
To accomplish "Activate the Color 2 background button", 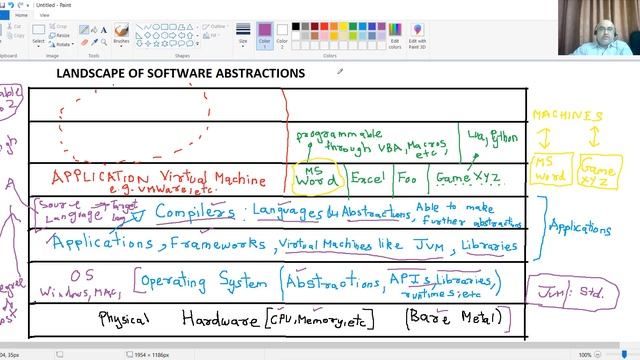I will pyautogui.click(x=282, y=36).
